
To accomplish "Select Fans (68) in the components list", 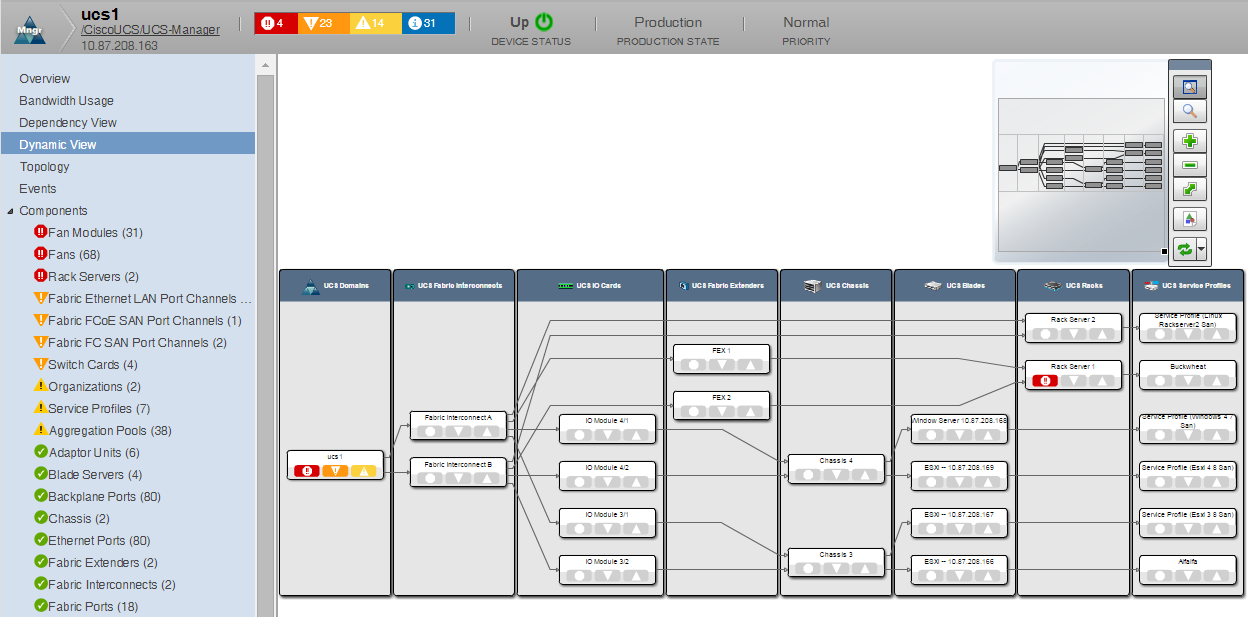I will point(74,255).
